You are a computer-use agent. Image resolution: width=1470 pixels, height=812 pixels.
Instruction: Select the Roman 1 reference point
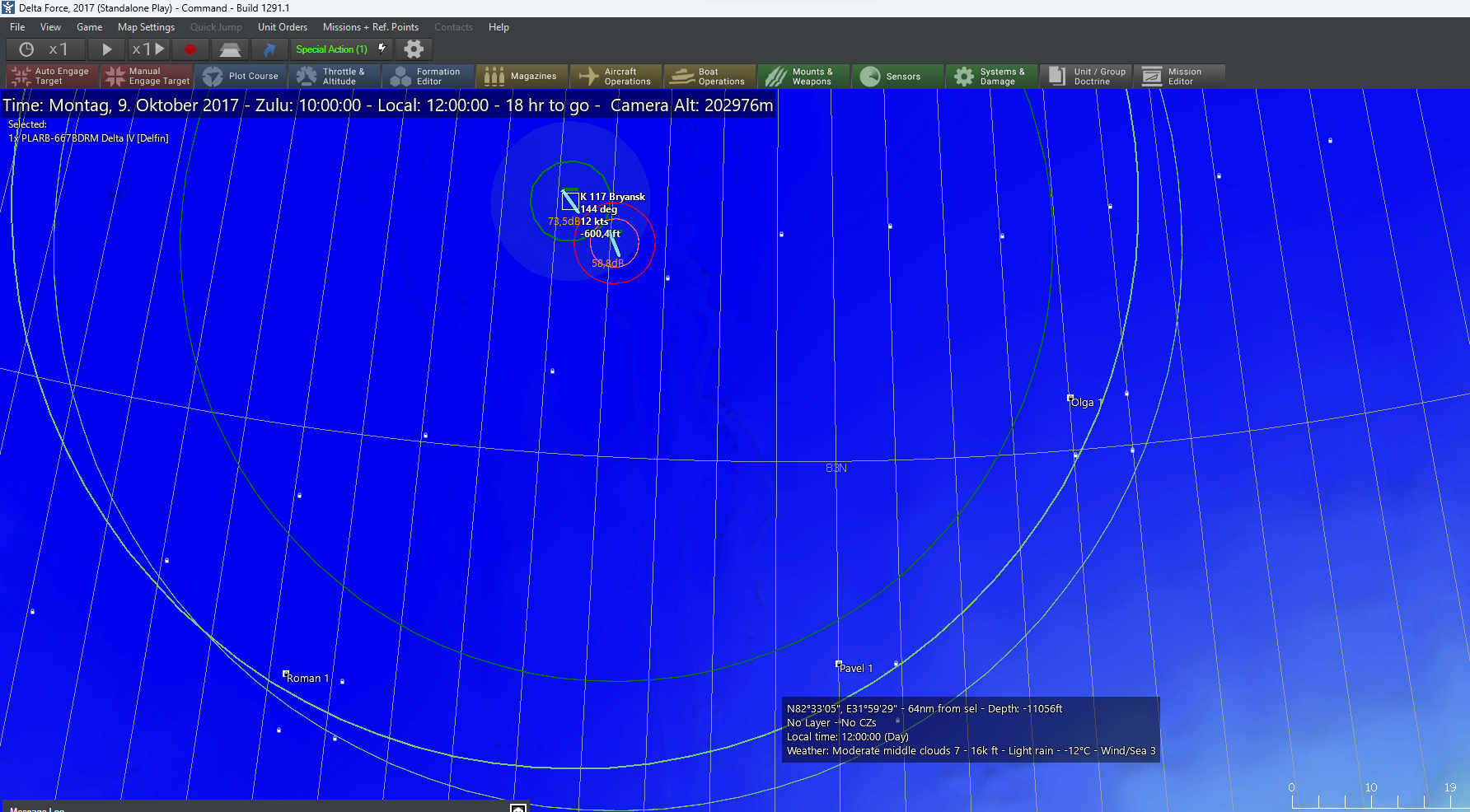tap(286, 674)
